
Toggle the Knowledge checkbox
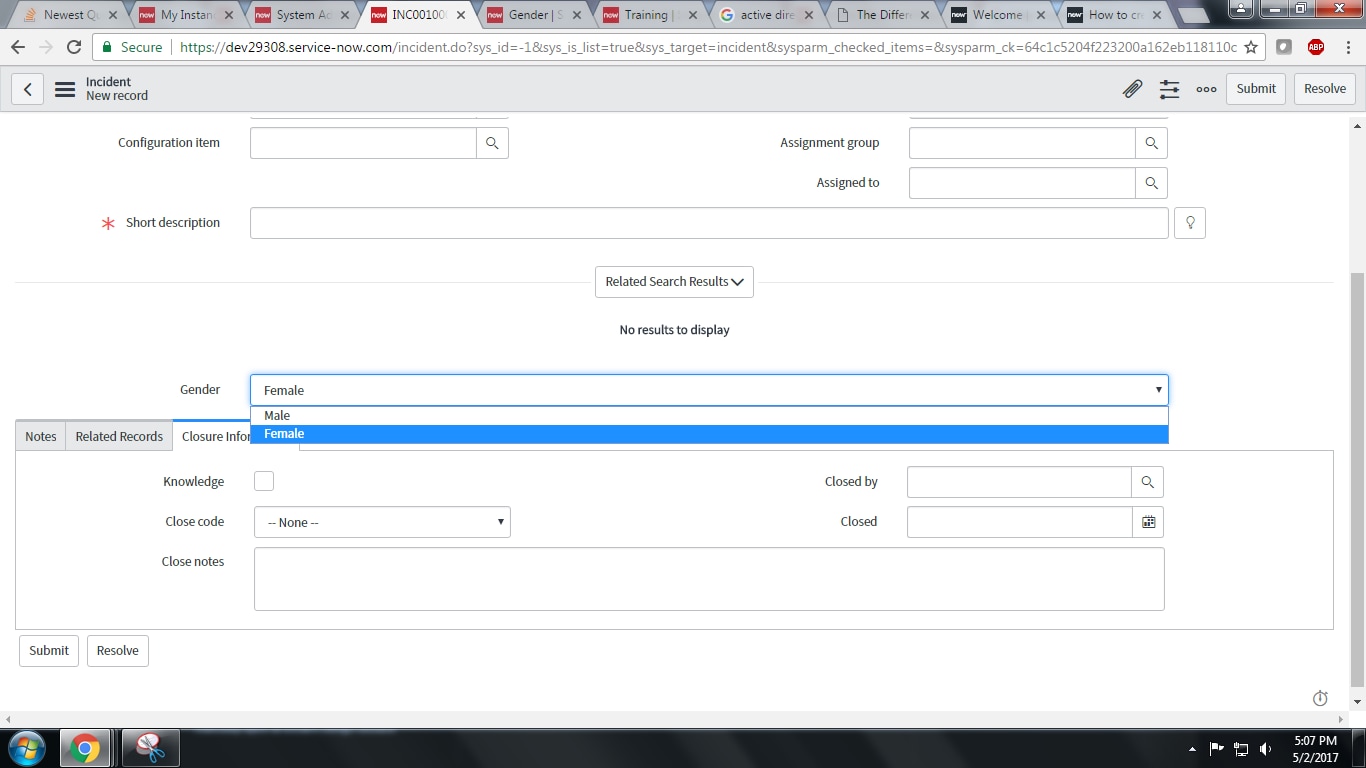coord(263,480)
